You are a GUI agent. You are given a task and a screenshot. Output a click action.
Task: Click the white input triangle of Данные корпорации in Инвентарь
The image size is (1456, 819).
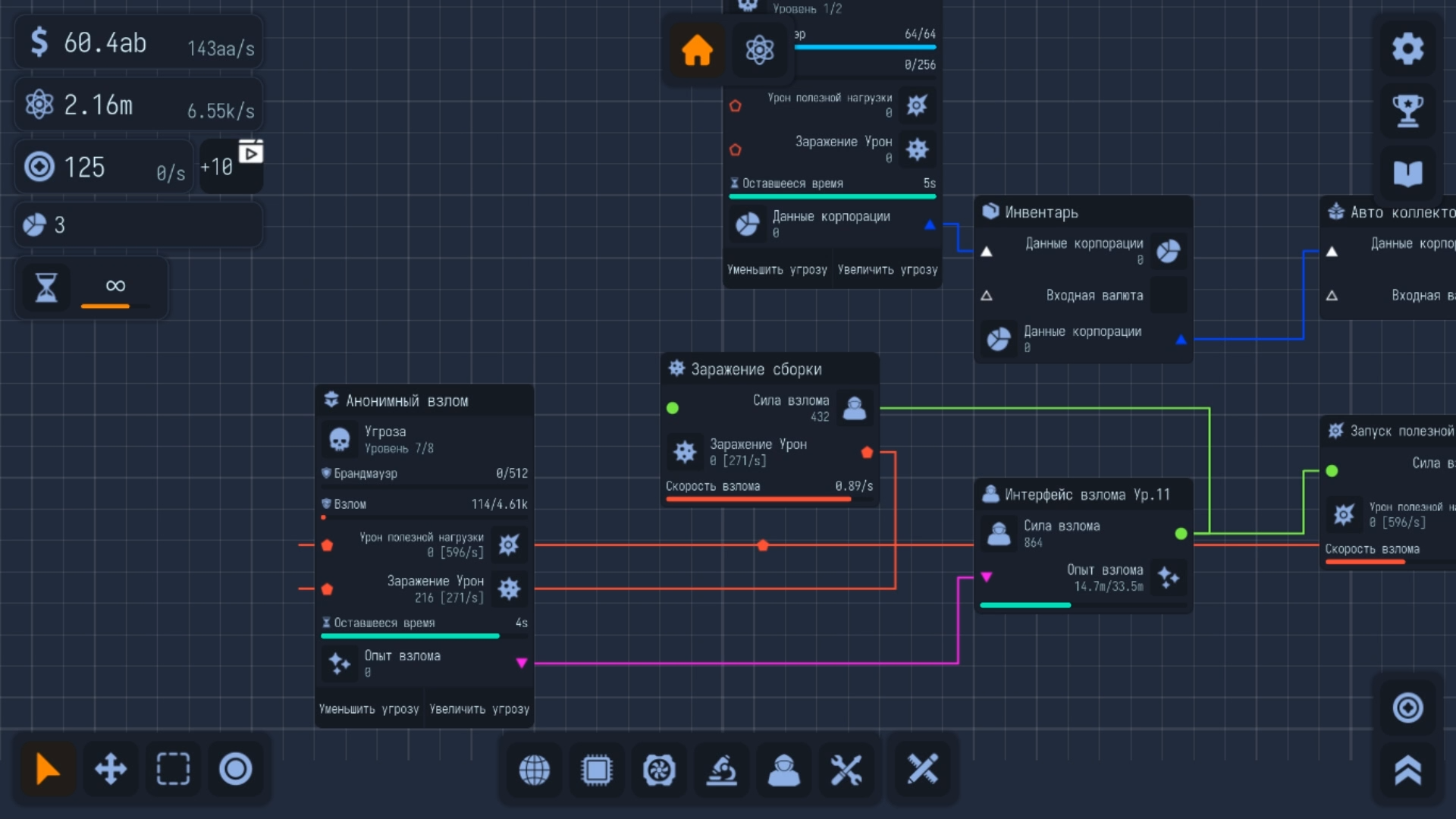tap(987, 251)
